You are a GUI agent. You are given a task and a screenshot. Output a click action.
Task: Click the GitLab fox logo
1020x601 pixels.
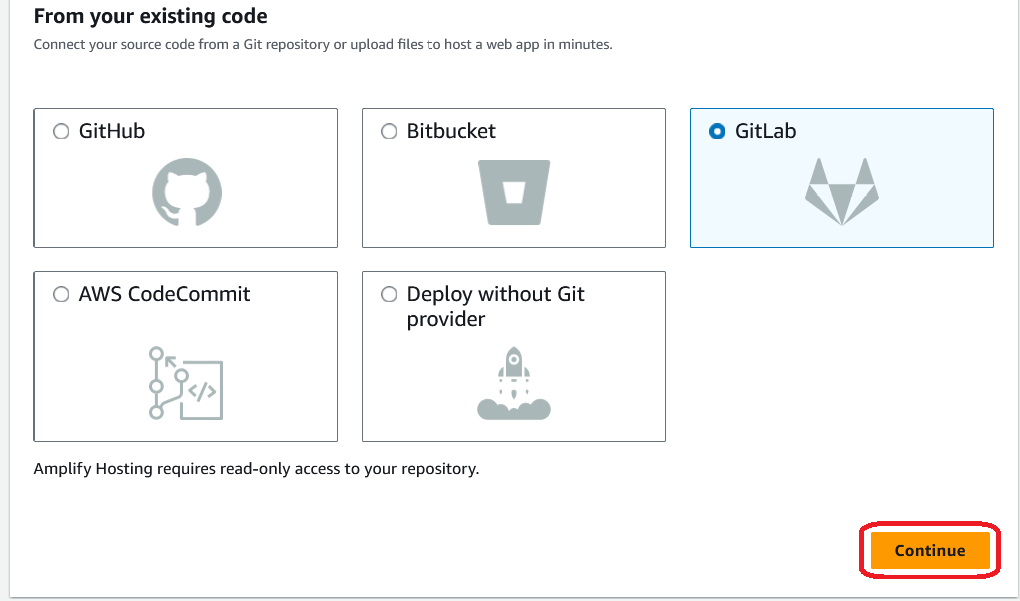pyautogui.click(x=841, y=190)
